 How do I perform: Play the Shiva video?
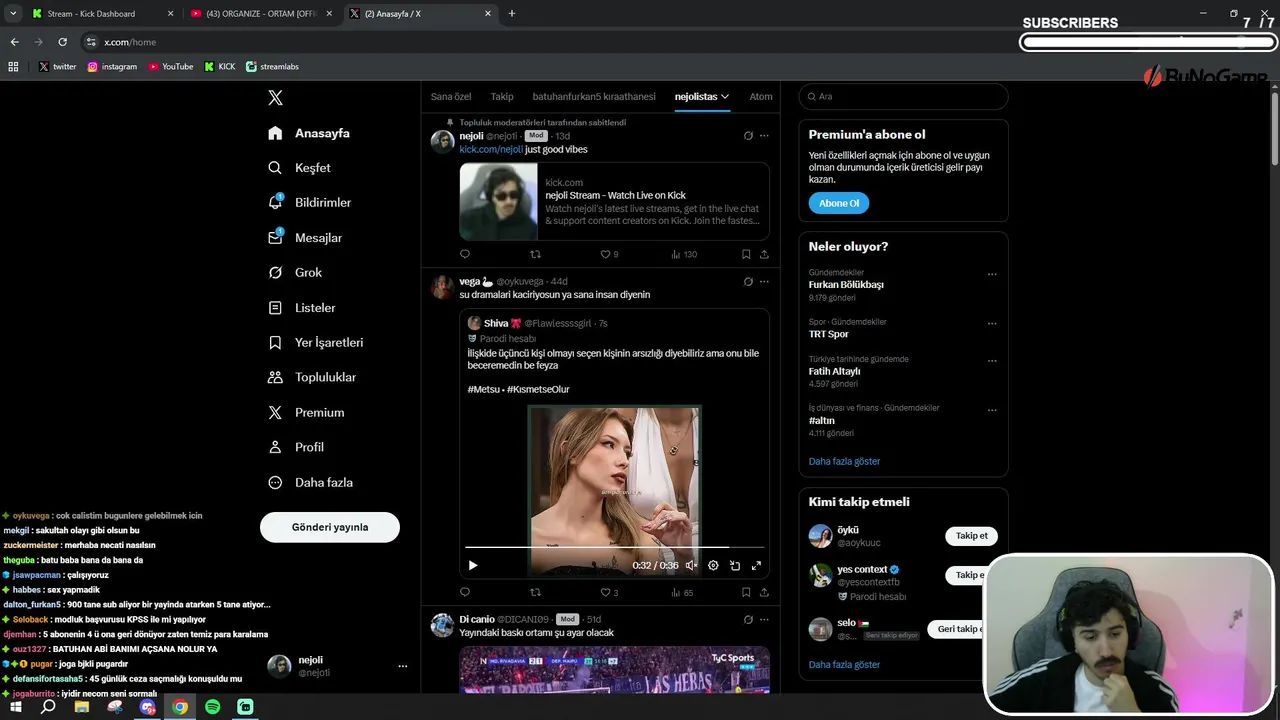pyautogui.click(x=473, y=565)
